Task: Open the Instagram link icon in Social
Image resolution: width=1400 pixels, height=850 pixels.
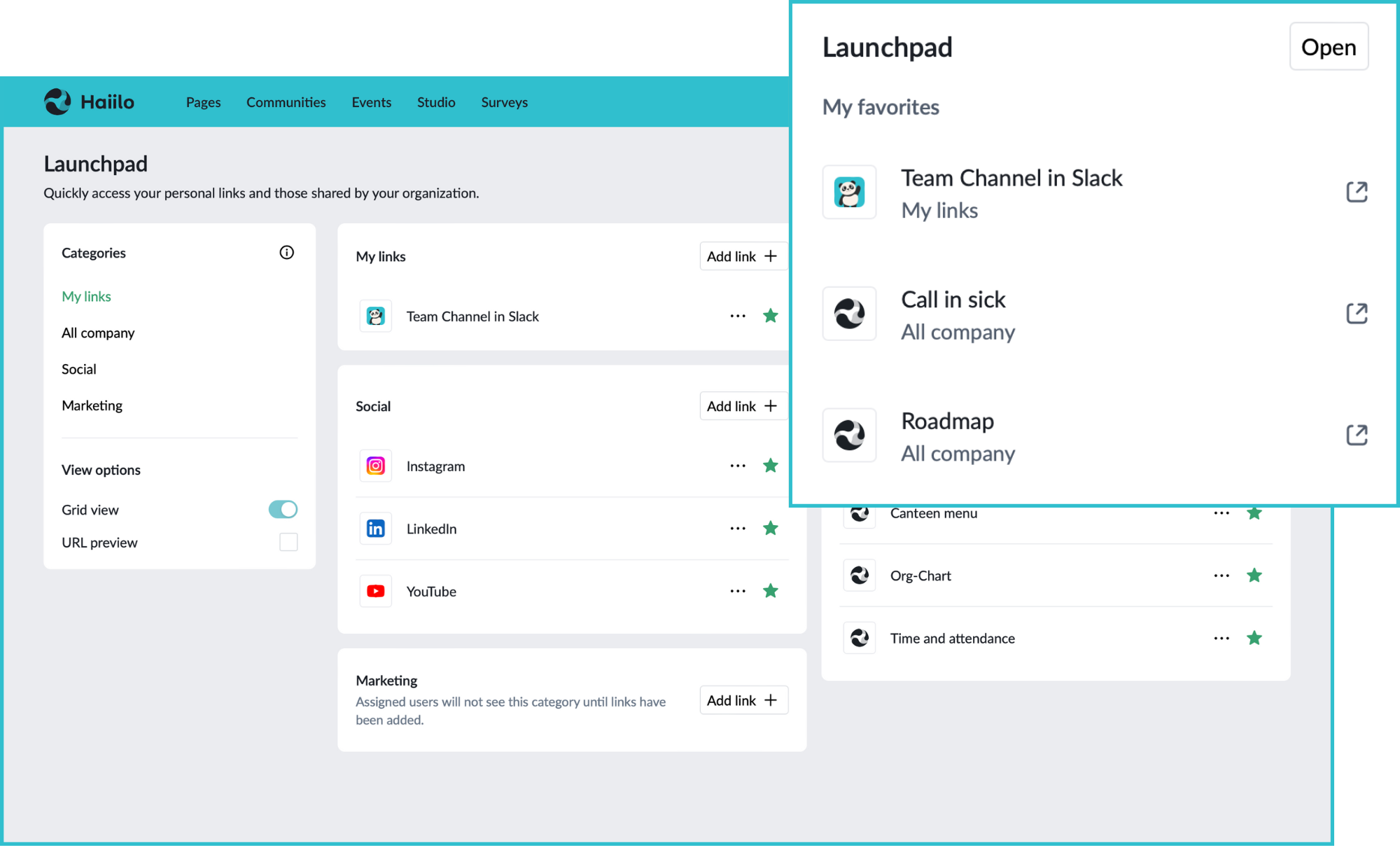Action: click(x=375, y=465)
